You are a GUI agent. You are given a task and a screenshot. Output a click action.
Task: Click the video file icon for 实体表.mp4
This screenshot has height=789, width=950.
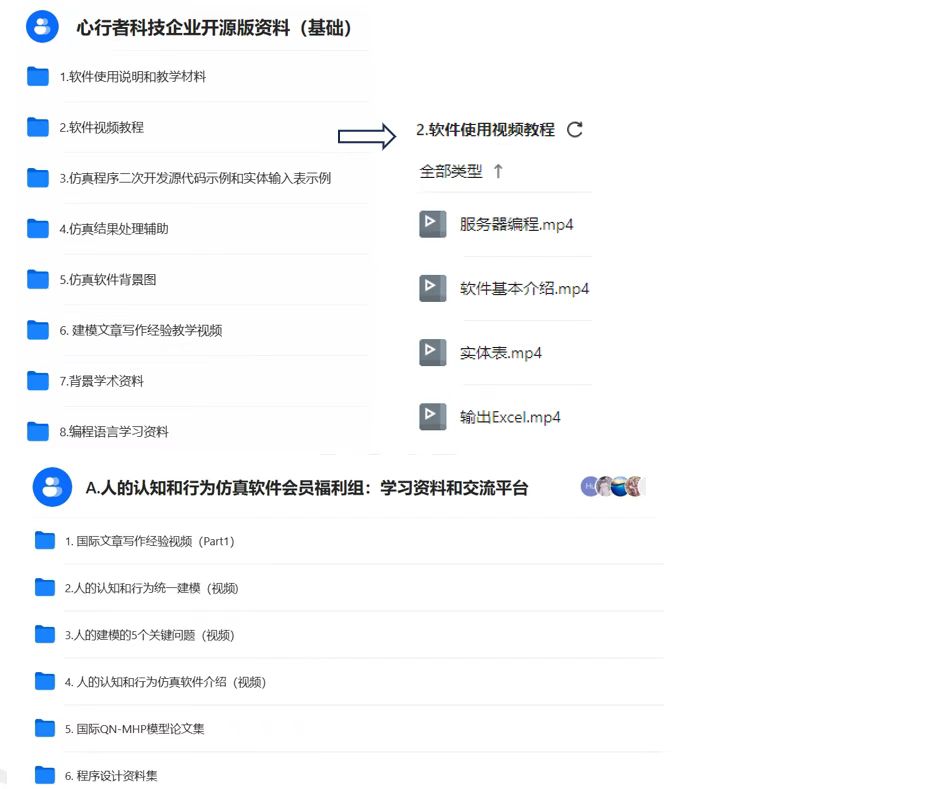(x=432, y=353)
